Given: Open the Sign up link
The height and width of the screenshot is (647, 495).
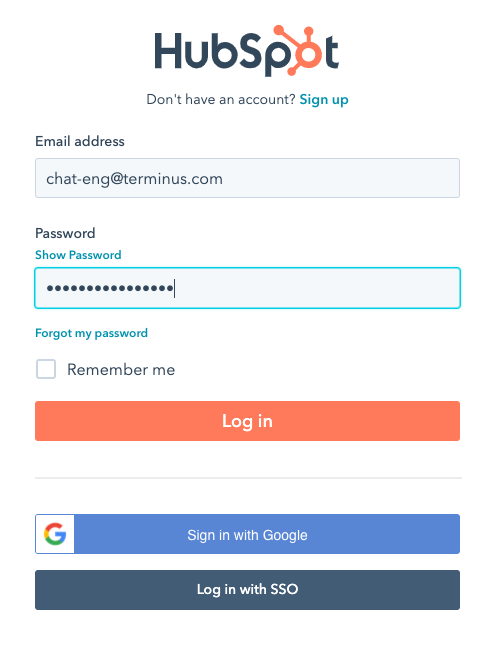Looking at the screenshot, I should [324, 99].
